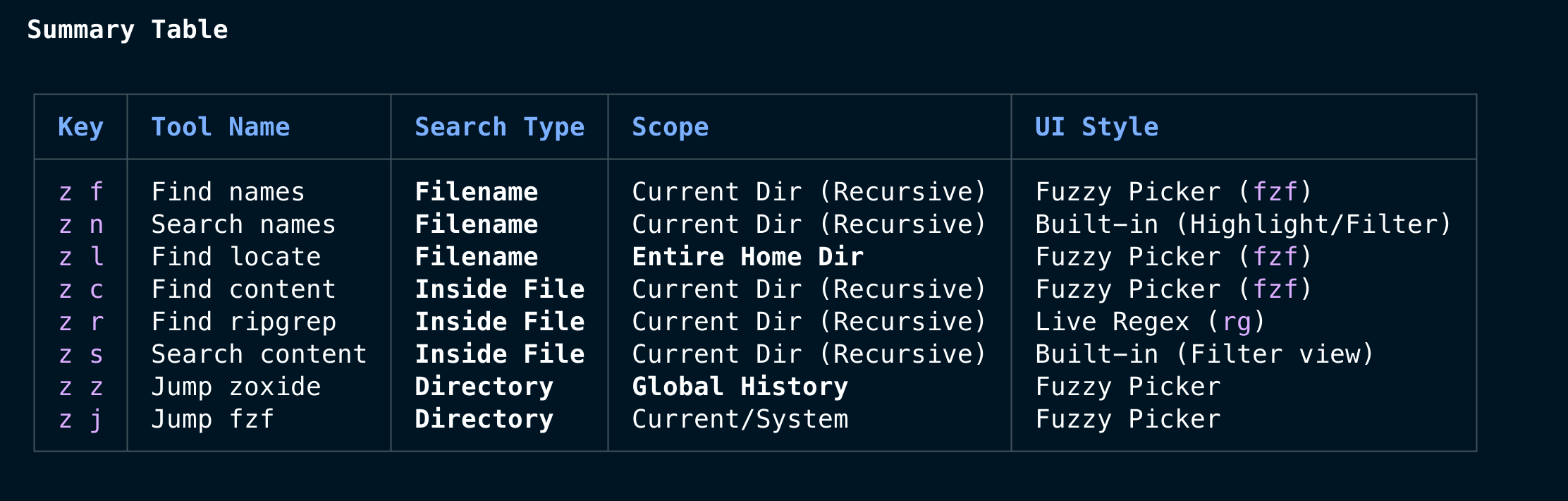Image resolution: width=1568 pixels, height=501 pixels.
Task: Click 'Fuzzy Picker' in the Jump fzf row
Action: [x=1128, y=419]
